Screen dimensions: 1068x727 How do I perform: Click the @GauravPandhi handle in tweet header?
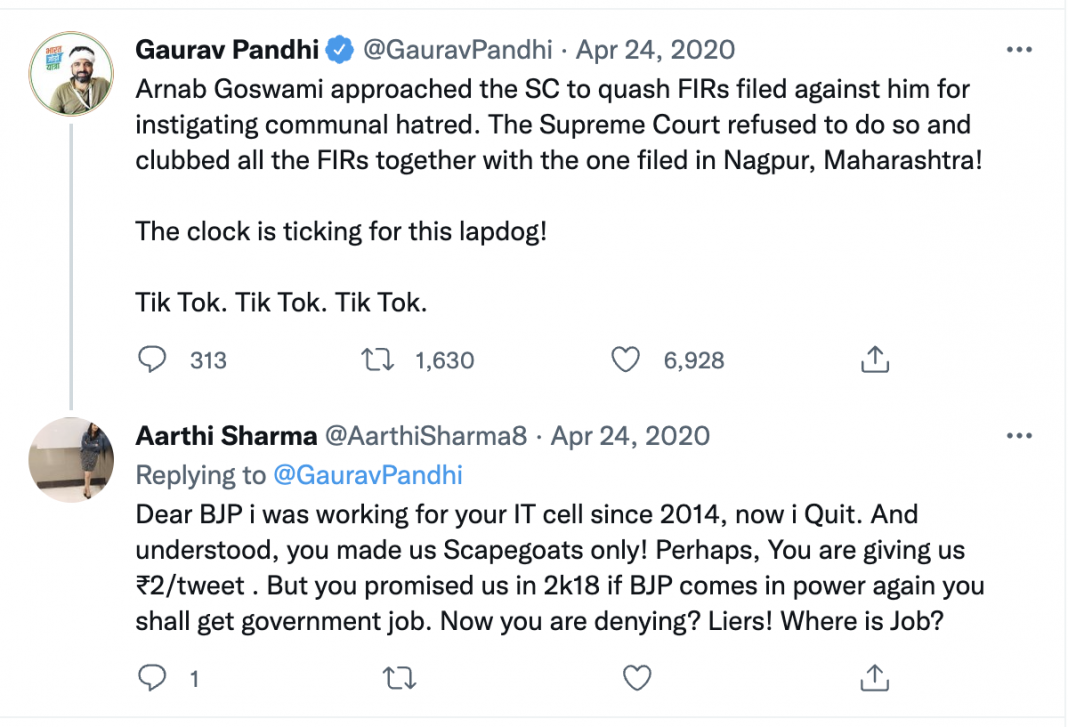pyautogui.click(x=457, y=49)
